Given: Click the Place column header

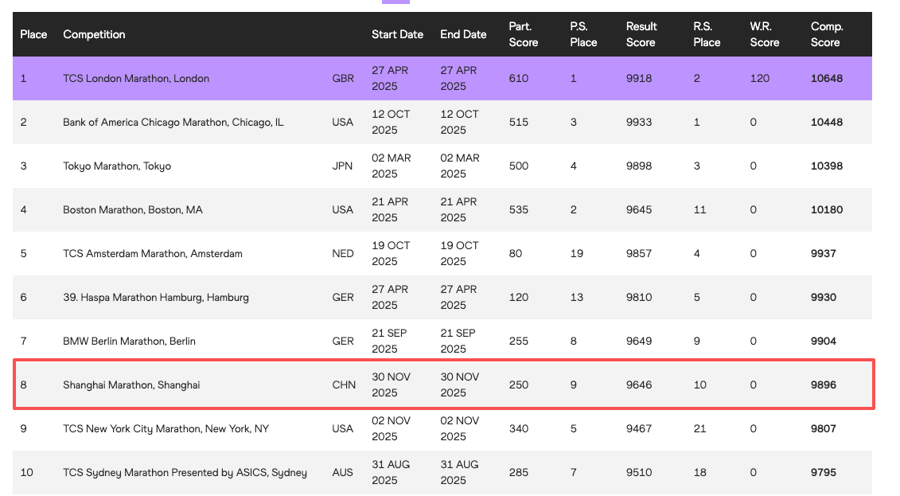Looking at the screenshot, I should point(34,35).
